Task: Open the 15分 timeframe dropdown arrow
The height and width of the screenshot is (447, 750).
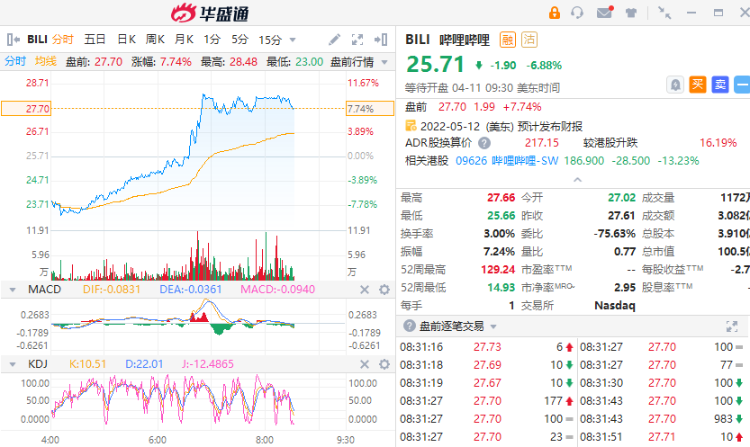Action: click(293, 40)
